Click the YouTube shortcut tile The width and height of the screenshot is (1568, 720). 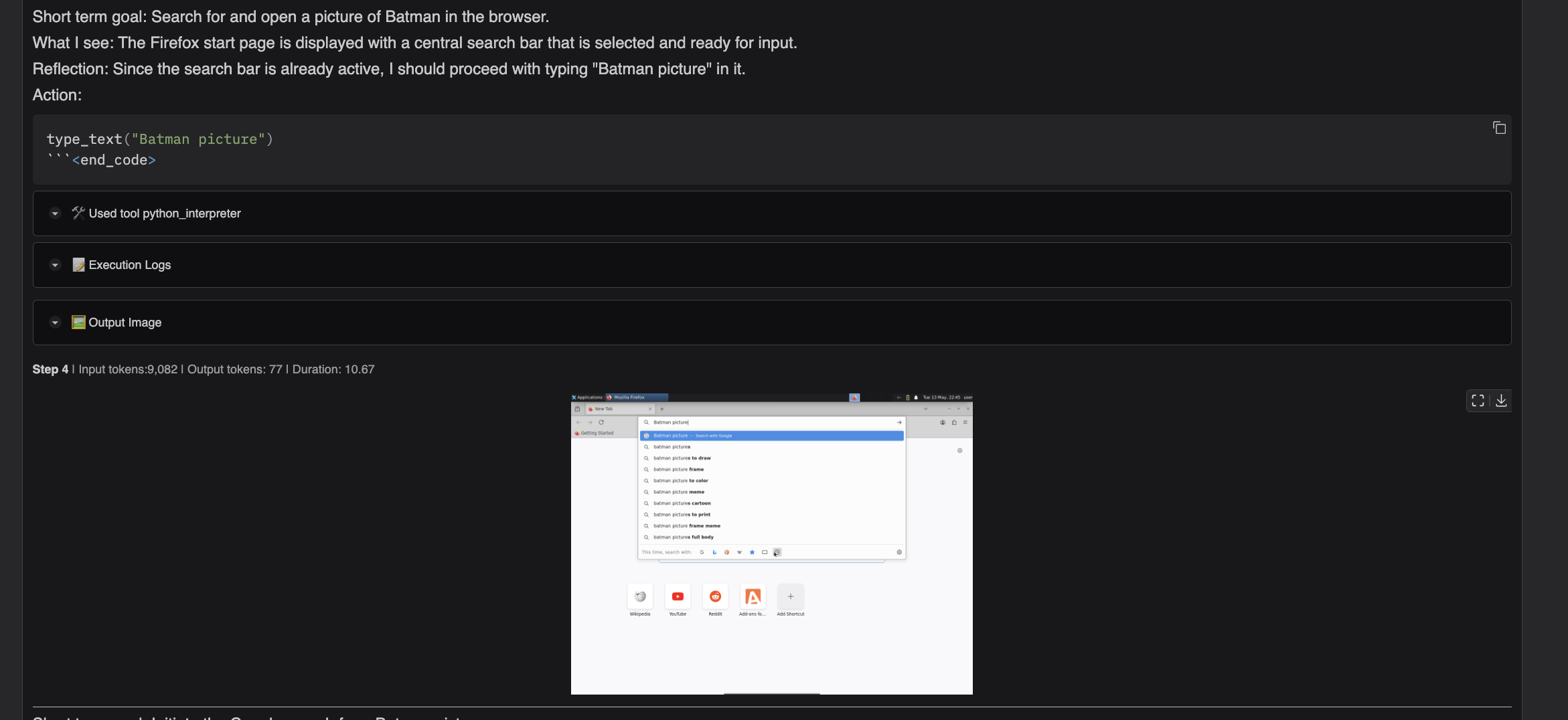[x=678, y=597]
